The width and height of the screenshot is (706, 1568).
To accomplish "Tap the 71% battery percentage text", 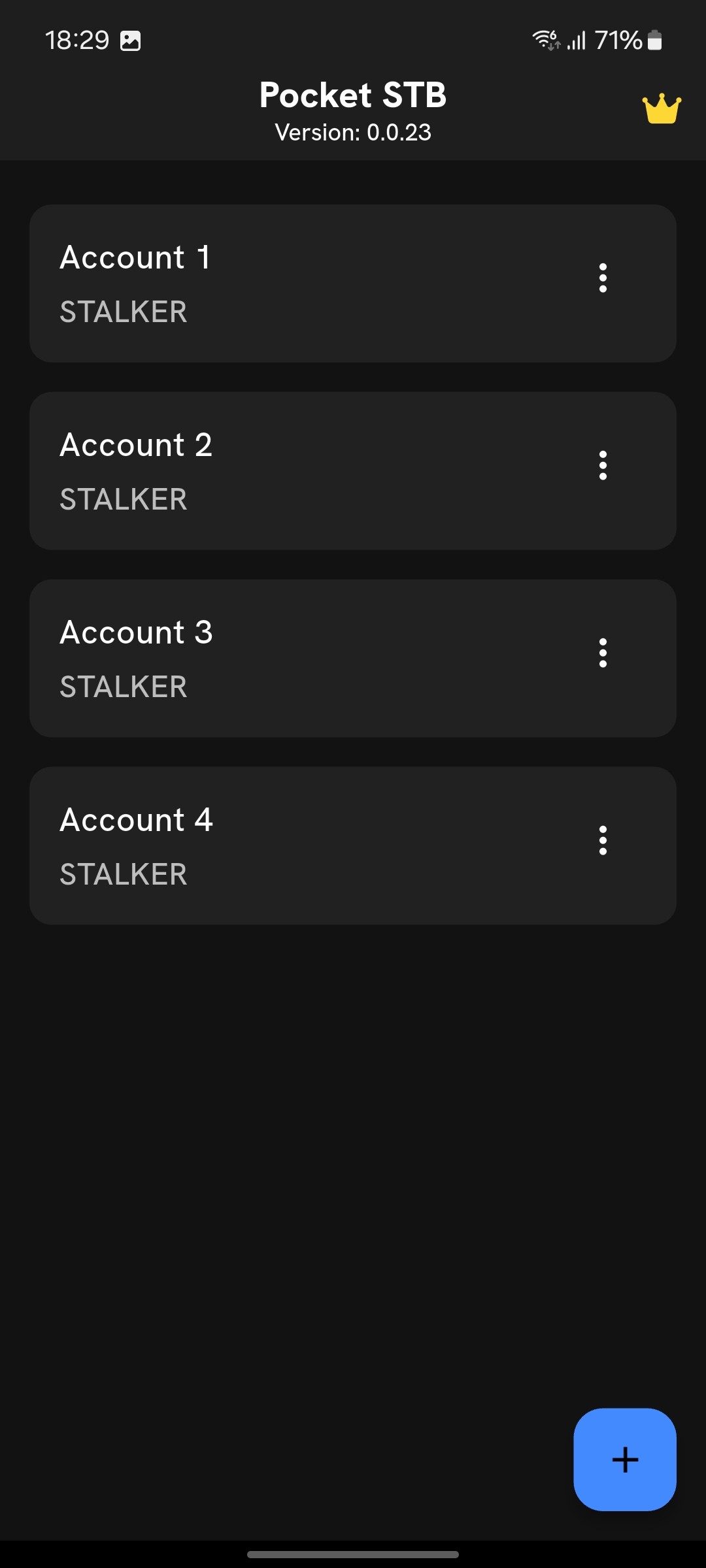I will click(618, 41).
